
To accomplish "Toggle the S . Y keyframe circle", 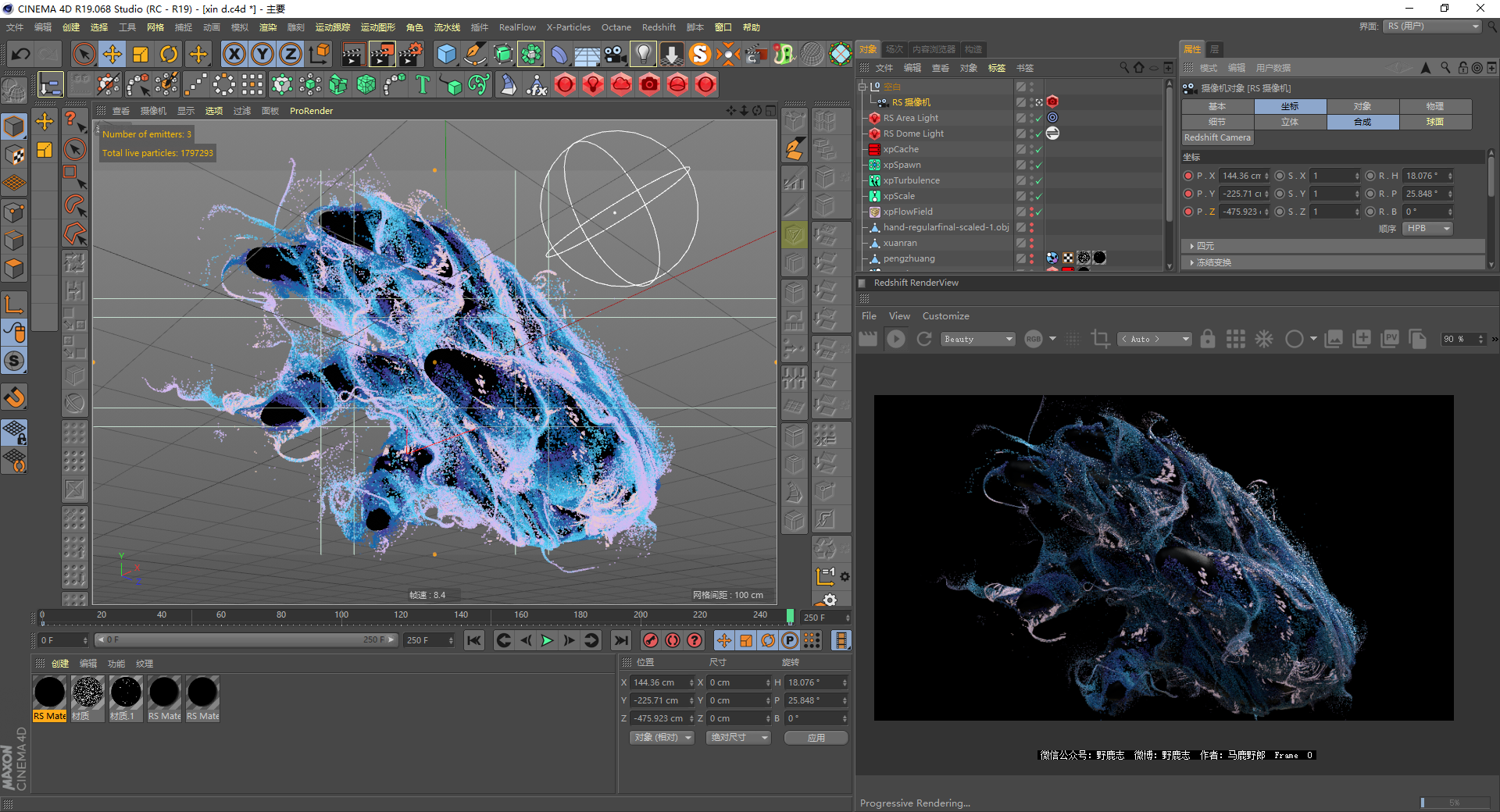I will [x=1280, y=194].
